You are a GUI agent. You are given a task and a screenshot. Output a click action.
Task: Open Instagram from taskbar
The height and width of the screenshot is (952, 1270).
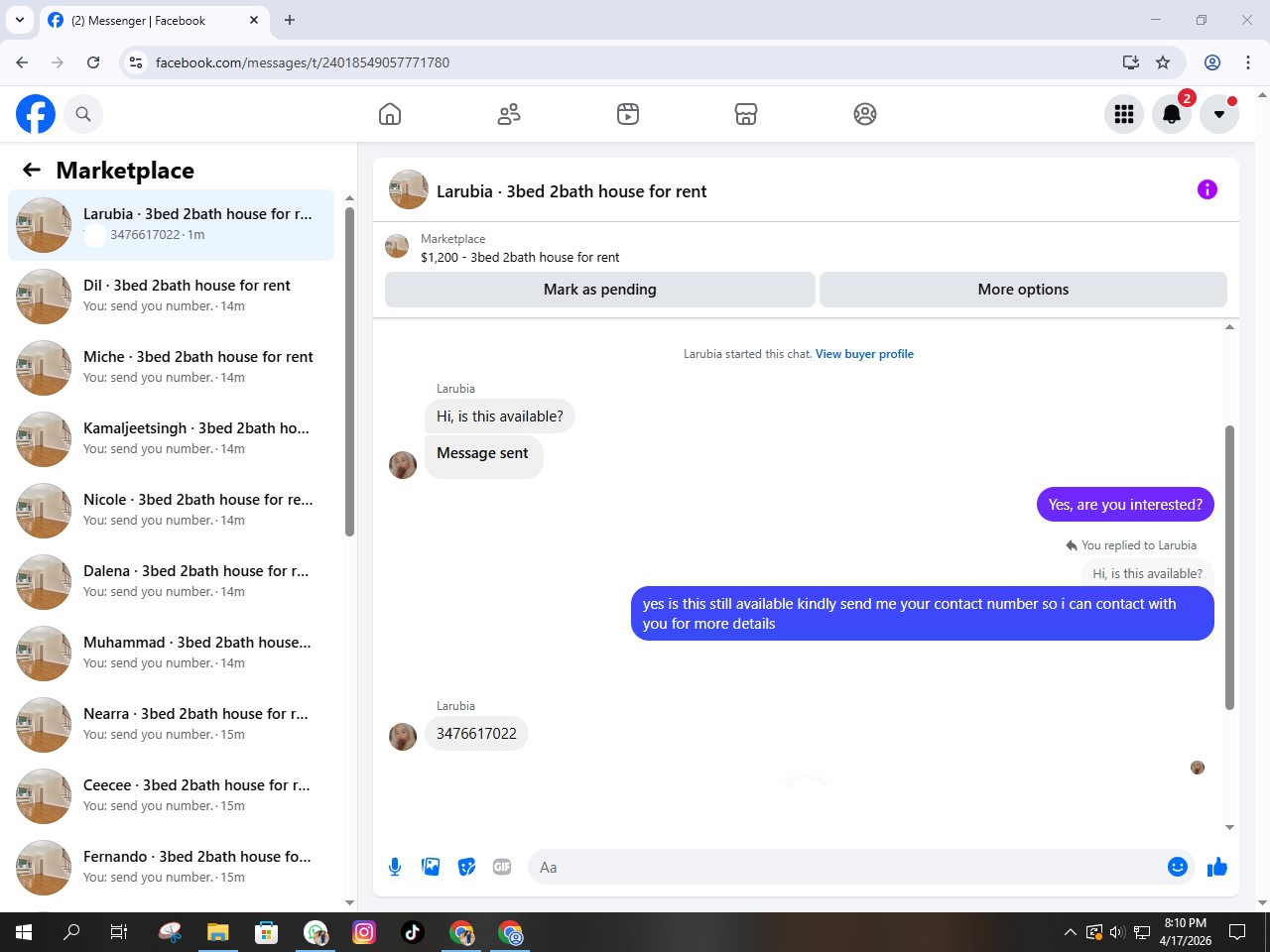coord(364,932)
